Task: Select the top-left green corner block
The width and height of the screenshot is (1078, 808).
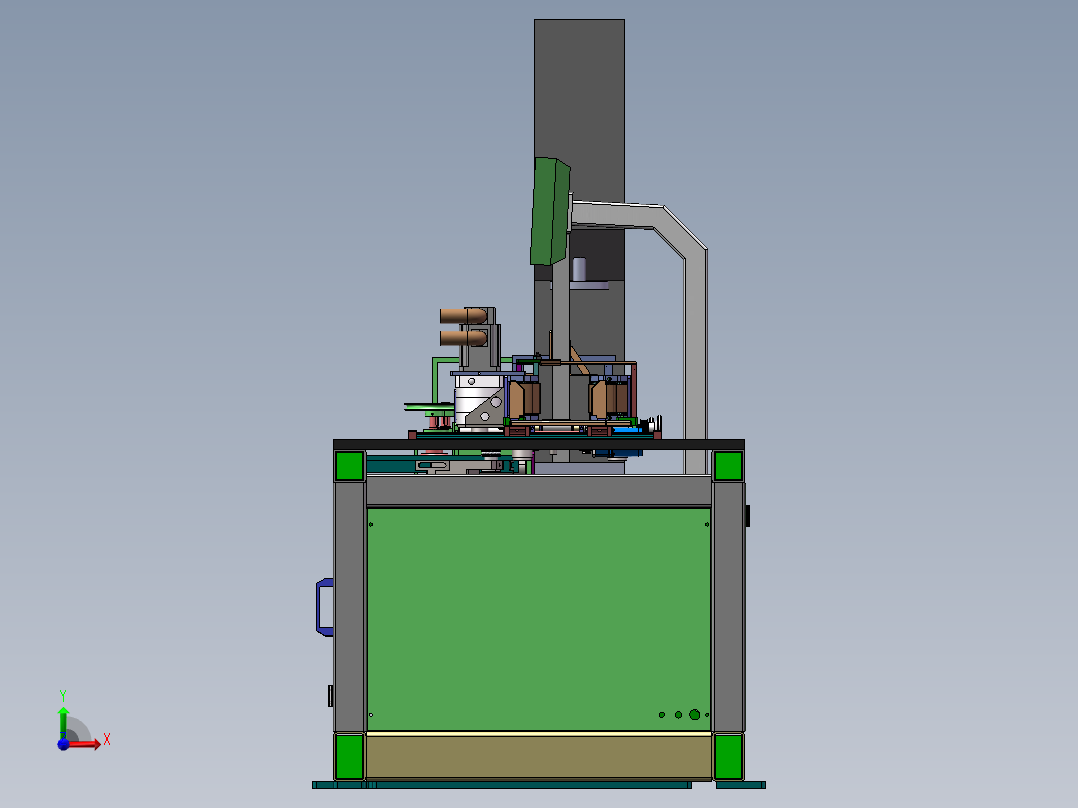Action: [349, 466]
